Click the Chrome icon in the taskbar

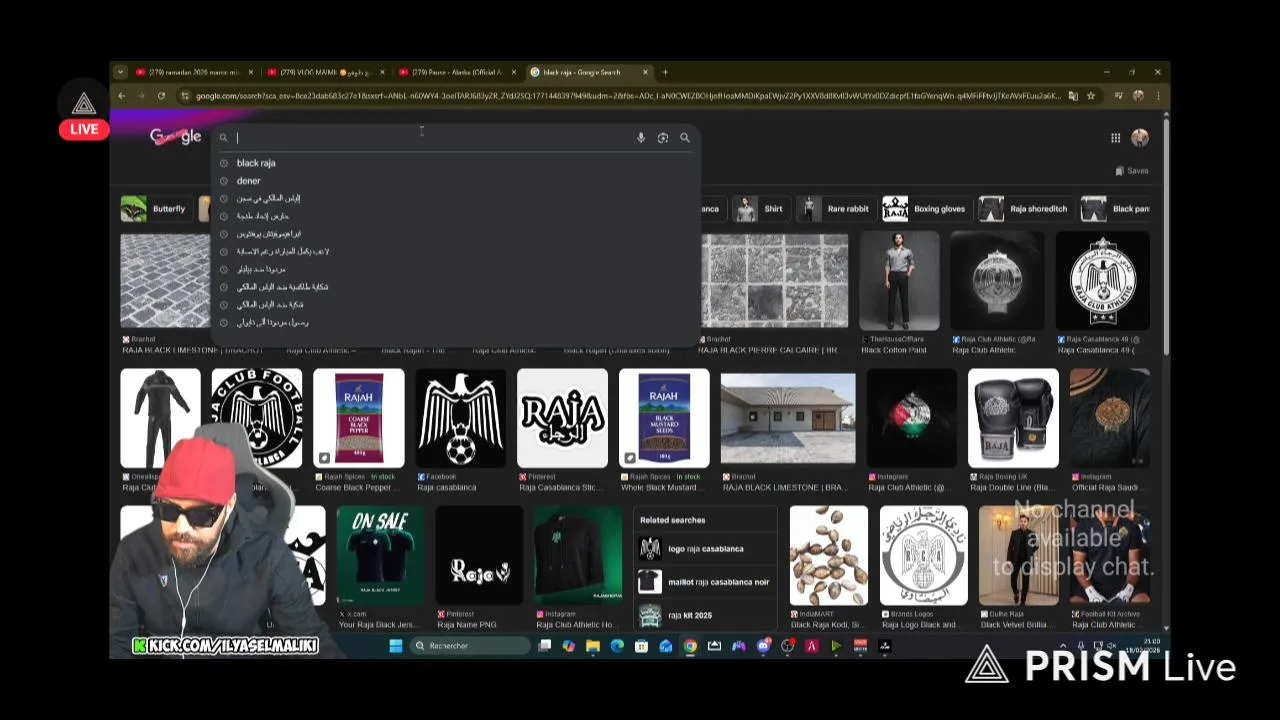[690, 646]
